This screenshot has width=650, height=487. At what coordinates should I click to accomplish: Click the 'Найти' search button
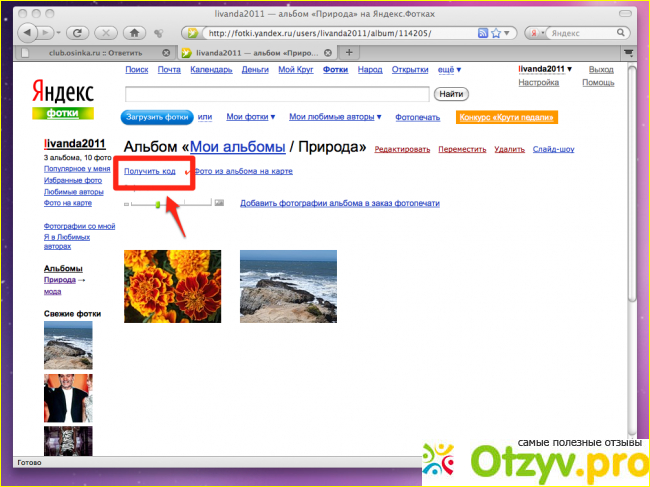[x=451, y=94]
